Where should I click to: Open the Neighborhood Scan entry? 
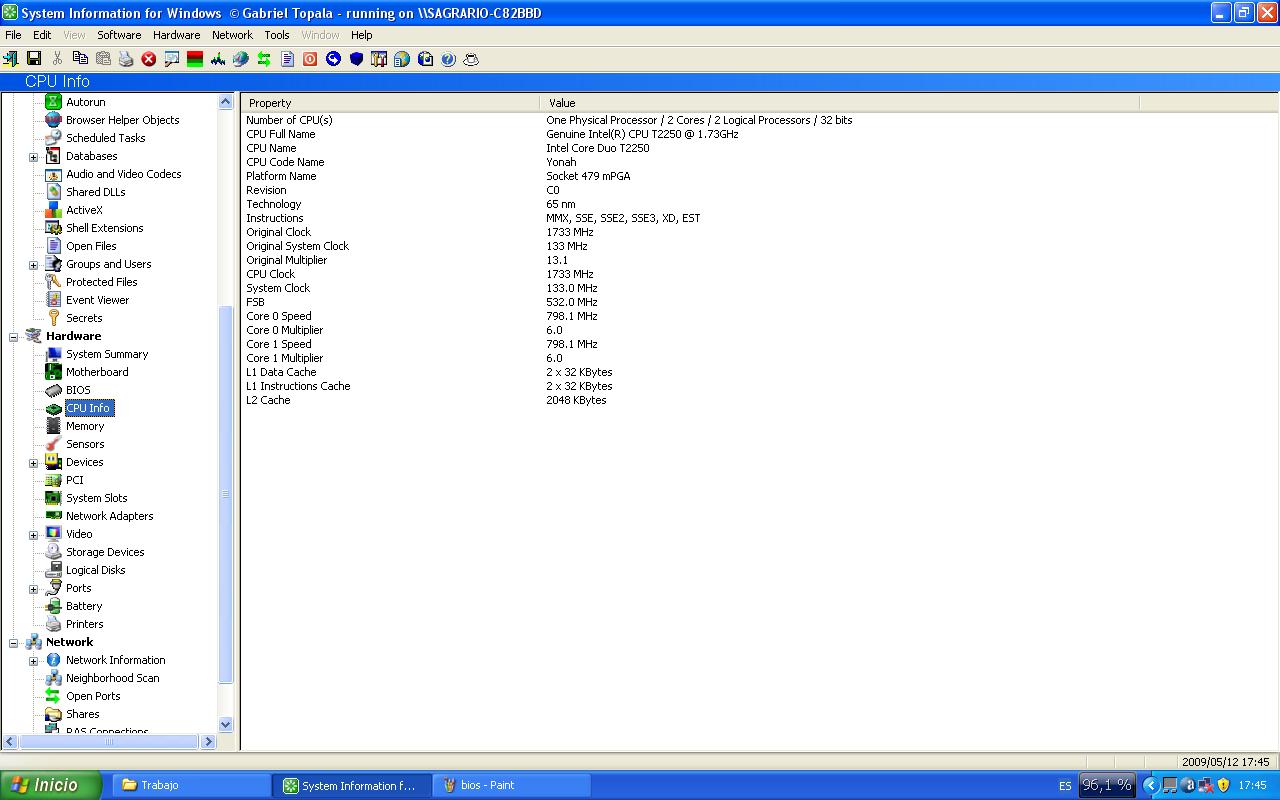[x=113, y=678]
